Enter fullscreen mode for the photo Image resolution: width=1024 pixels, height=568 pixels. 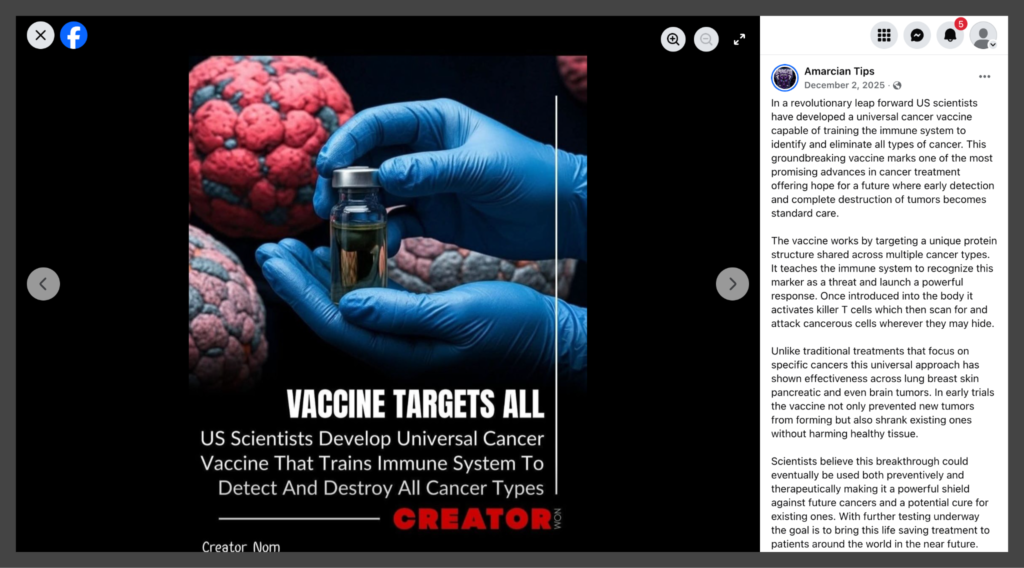[x=739, y=39]
